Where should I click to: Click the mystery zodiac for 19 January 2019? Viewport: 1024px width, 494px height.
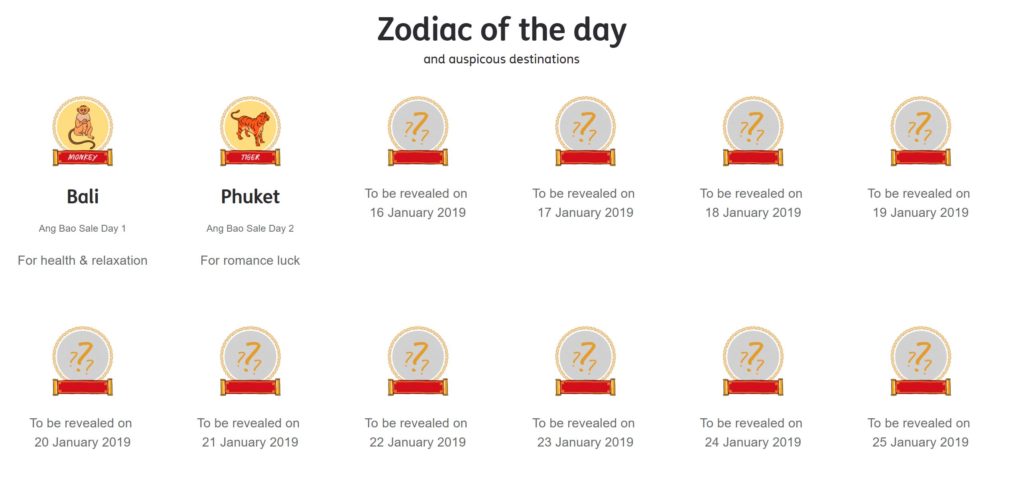[x=920, y=130]
